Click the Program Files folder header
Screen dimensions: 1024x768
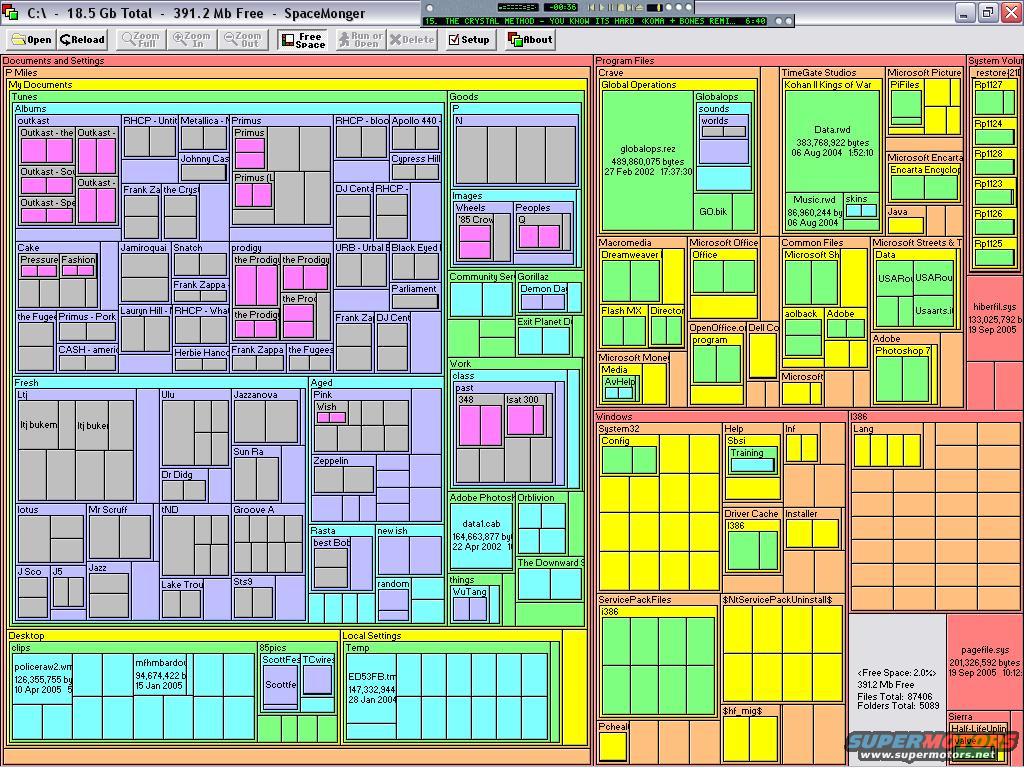[x=625, y=61]
